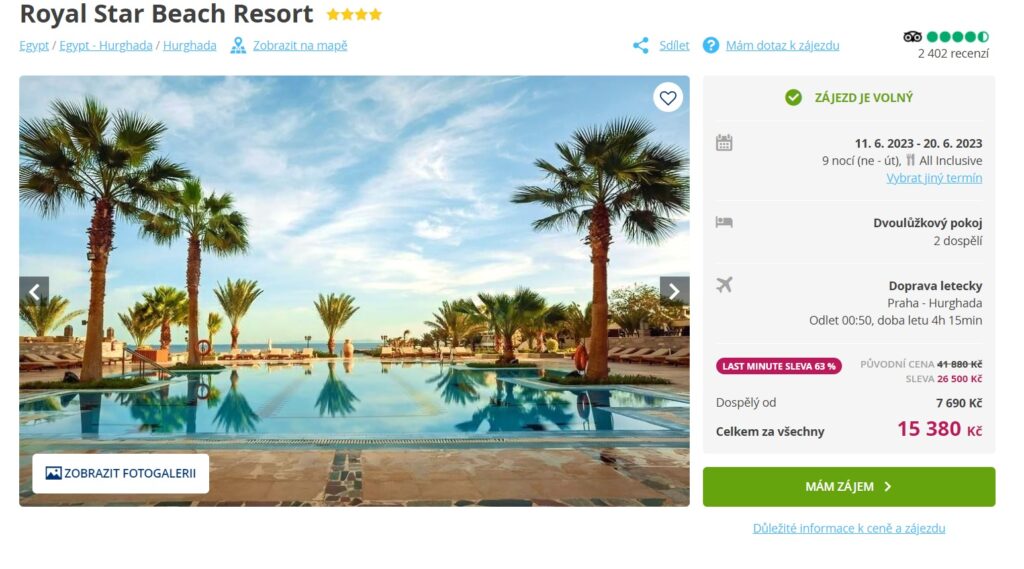
Task: Click the TripAdvisor owl rating icon
Action: 912,37
